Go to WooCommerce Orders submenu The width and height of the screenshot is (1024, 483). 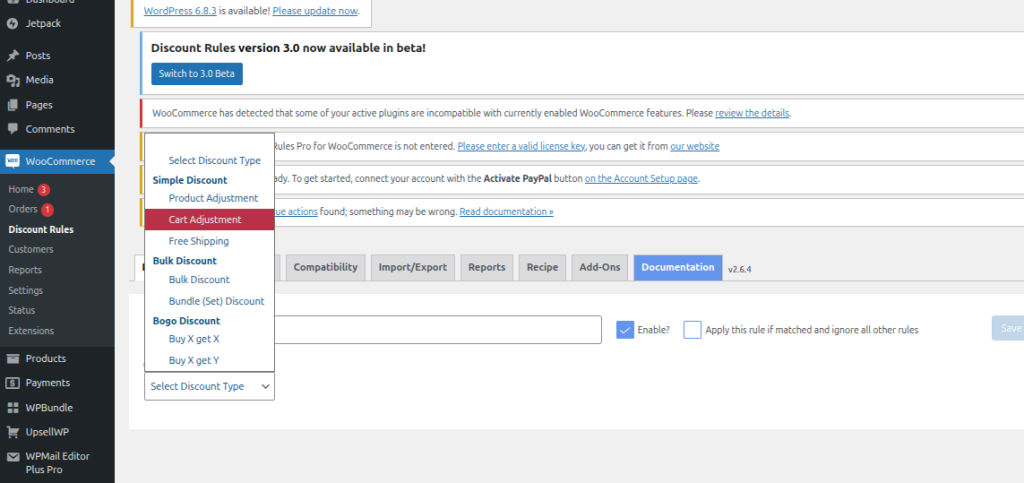click(23, 210)
